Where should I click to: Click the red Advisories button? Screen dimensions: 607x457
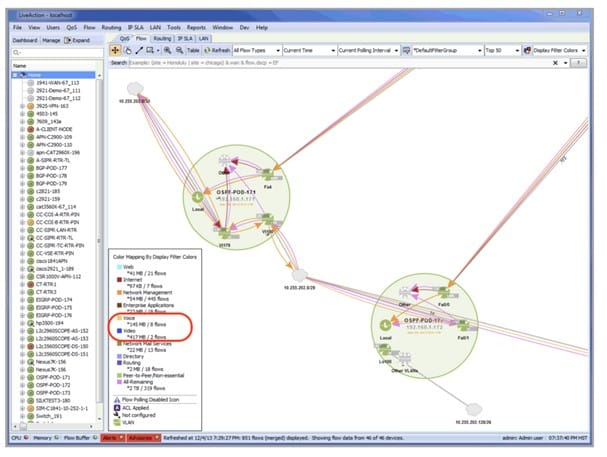144,438
